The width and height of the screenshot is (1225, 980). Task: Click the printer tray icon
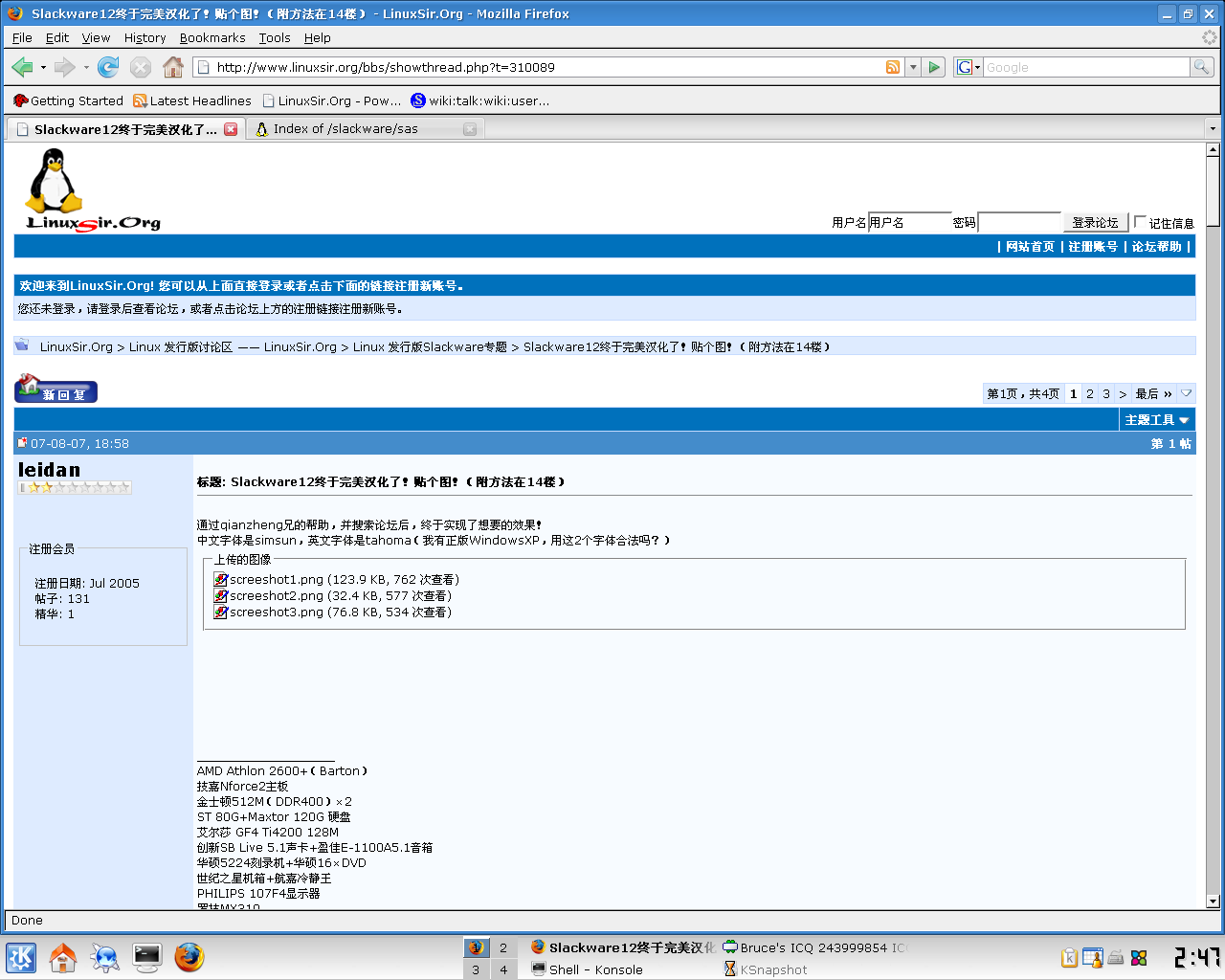(1116, 957)
